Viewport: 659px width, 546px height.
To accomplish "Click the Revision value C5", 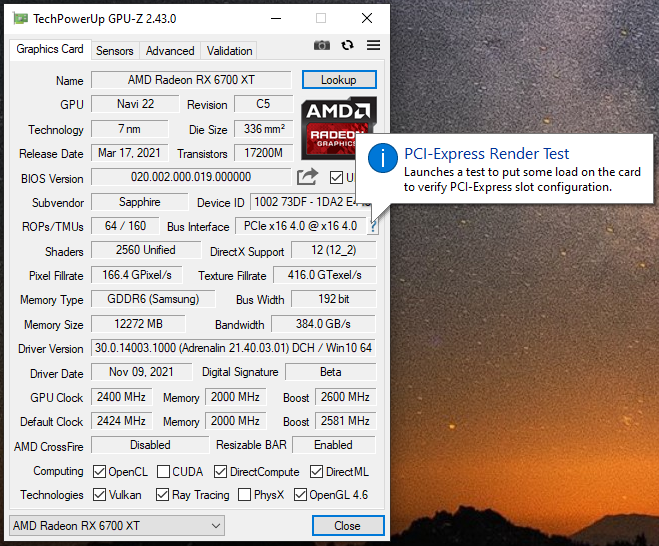I will pyautogui.click(x=264, y=104).
